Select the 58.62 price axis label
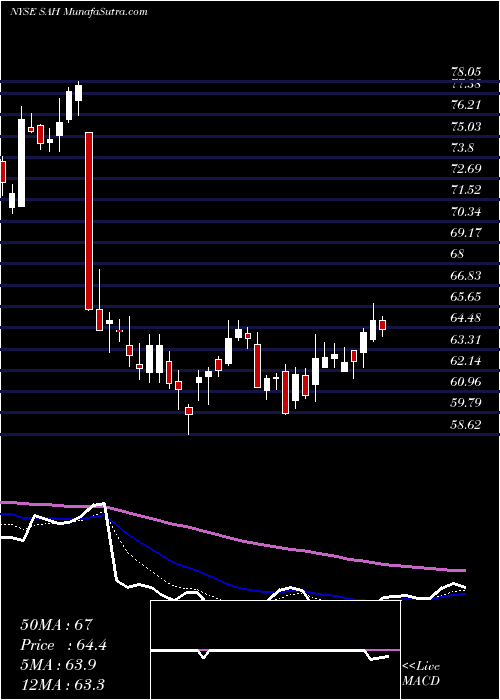 466,425
